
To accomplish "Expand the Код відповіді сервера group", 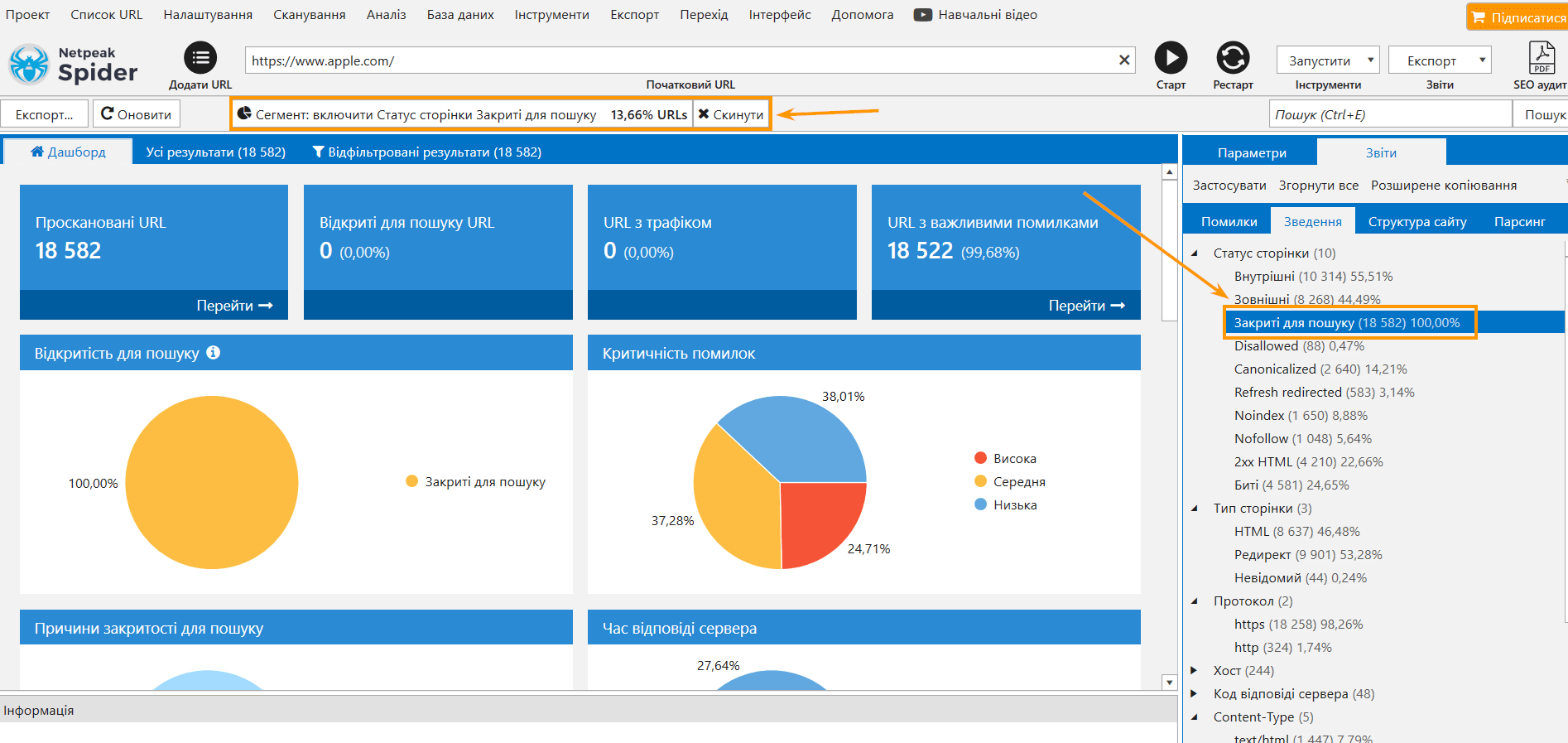I will coord(1194,693).
